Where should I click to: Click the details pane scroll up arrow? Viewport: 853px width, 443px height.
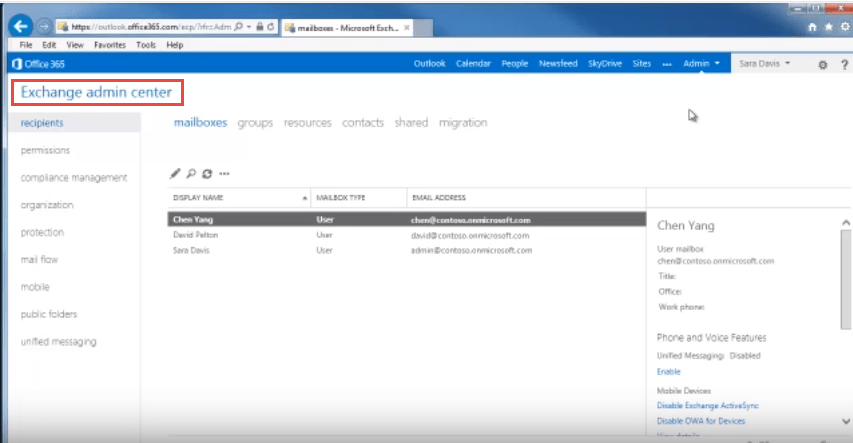click(845, 223)
